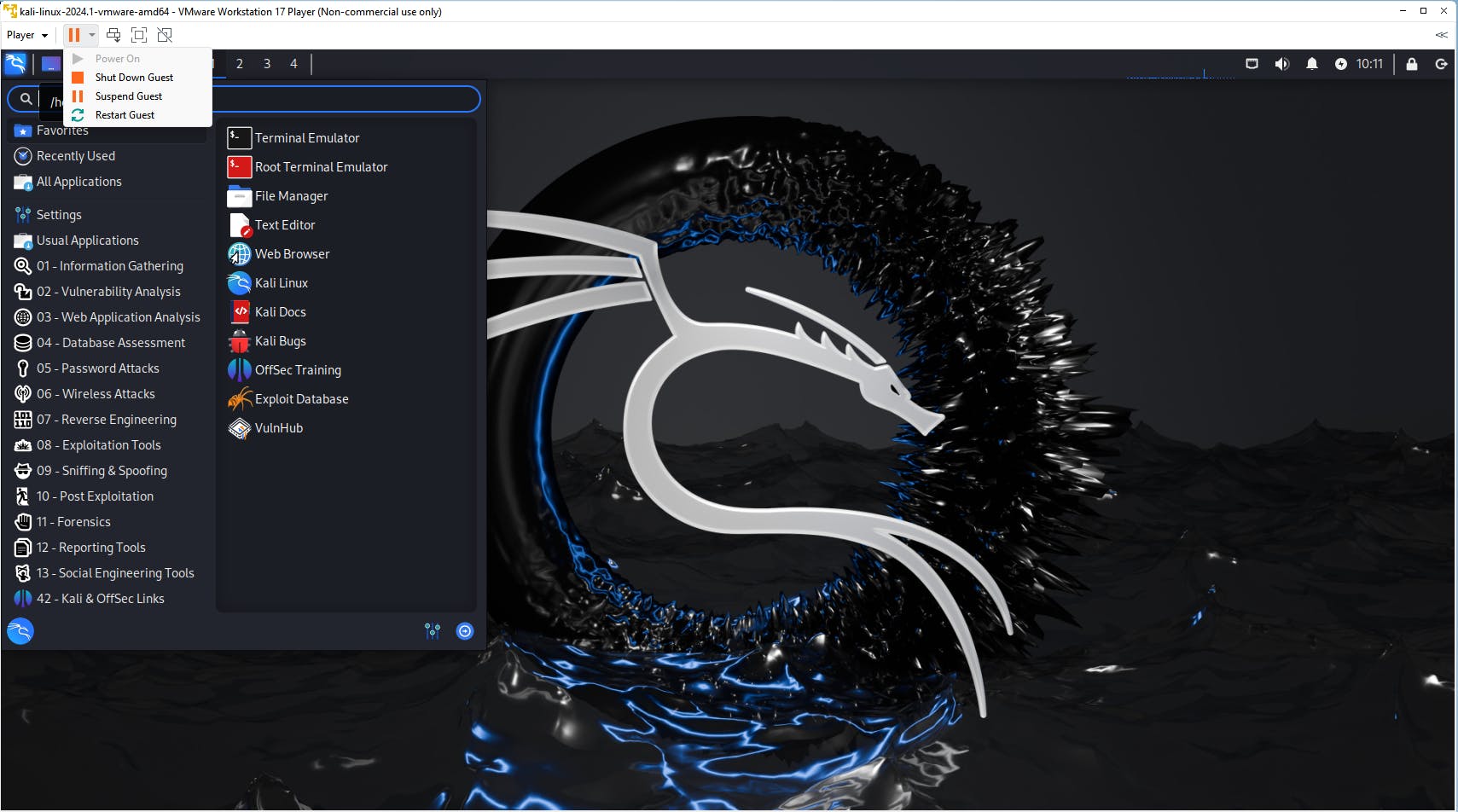
Task: Open 02 - Vulnerability Analysis category
Action: [x=107, y=292]
